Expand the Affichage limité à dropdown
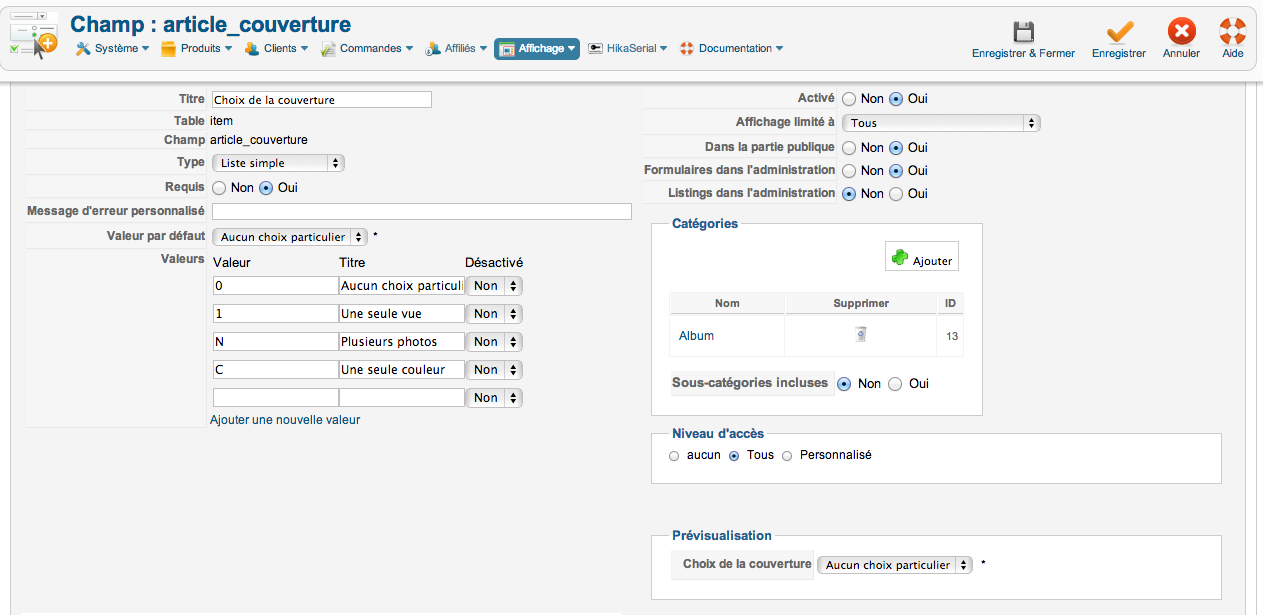Viewport: 1263px width, 615px height. click(940, 123)
